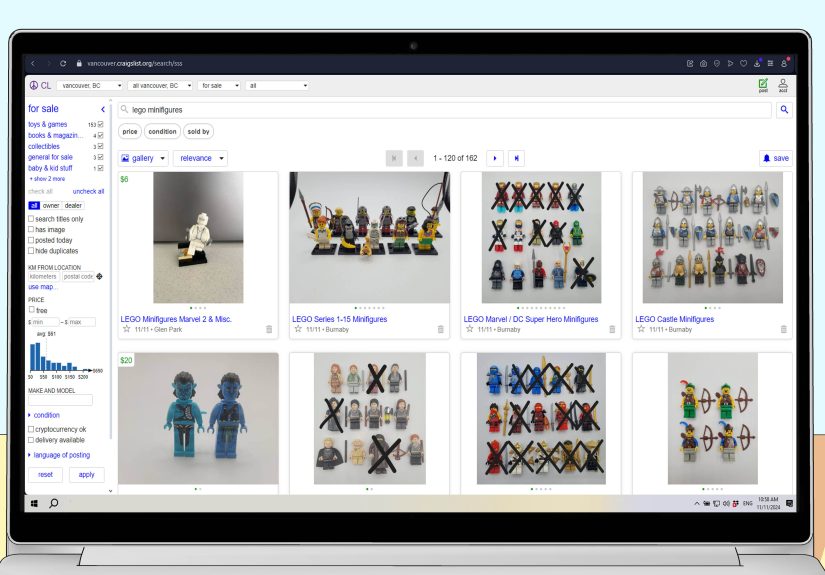
Task: Open the price filter pill
Action: pos(130,132)
